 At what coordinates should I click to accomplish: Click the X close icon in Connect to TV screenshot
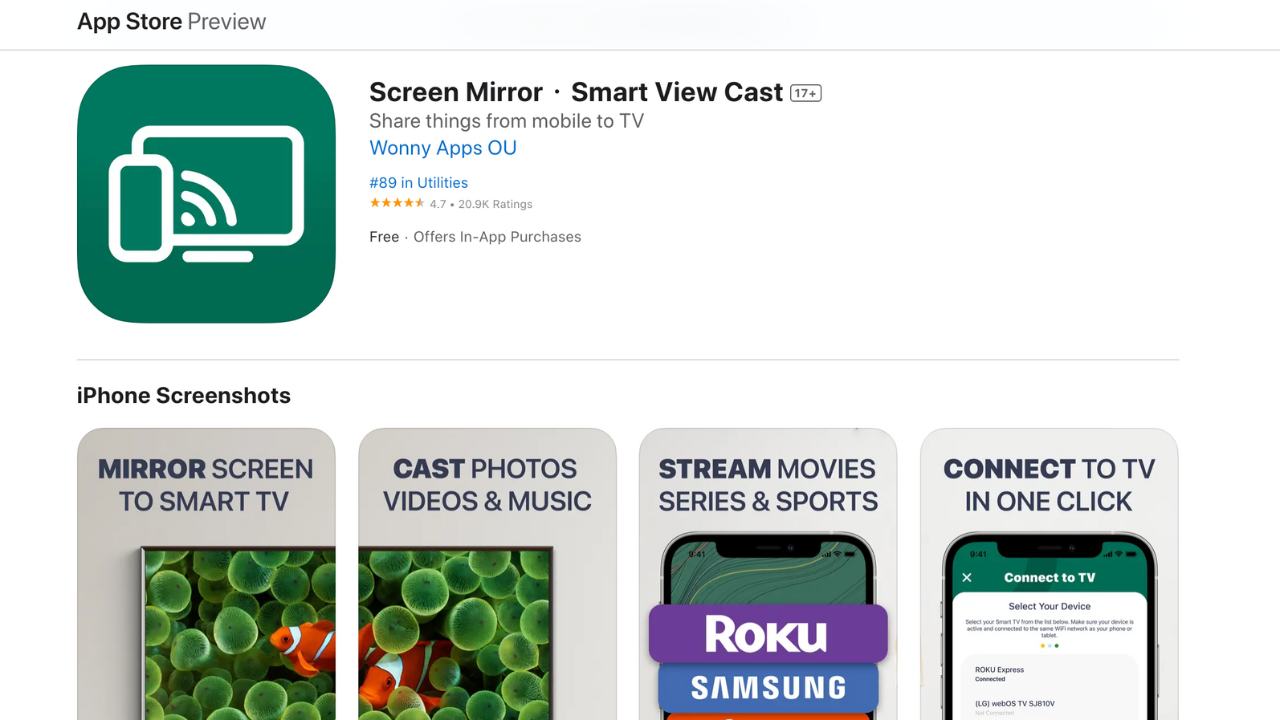(967, 578)
